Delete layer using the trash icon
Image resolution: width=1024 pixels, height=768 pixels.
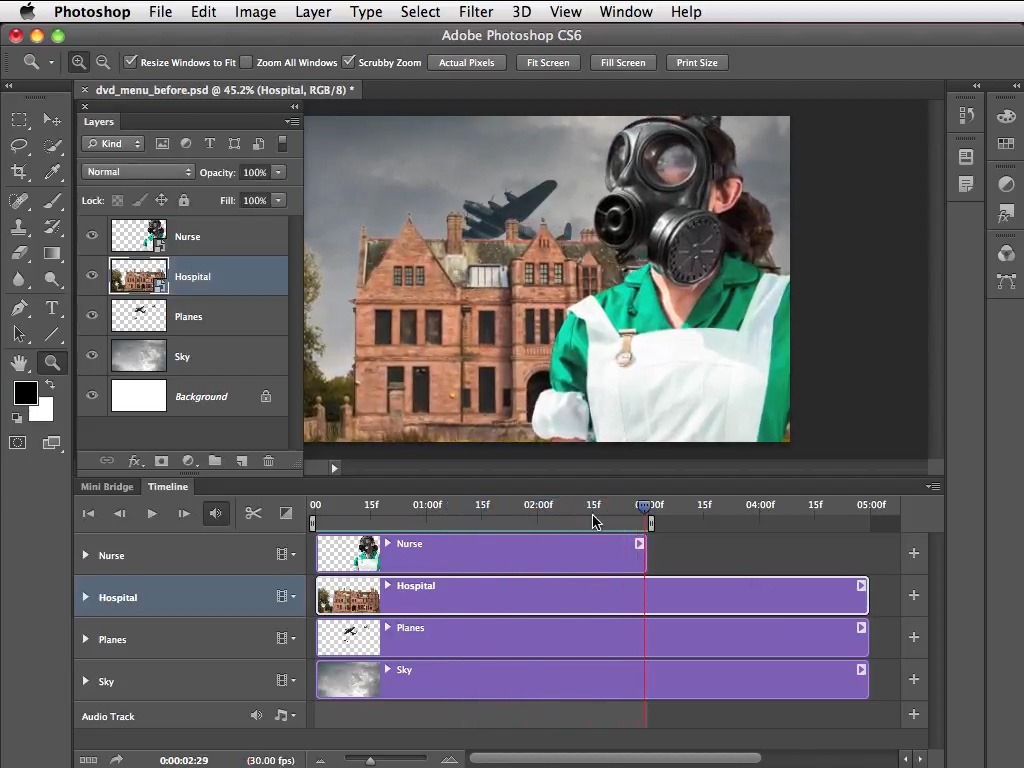click(x=268, y=461)
